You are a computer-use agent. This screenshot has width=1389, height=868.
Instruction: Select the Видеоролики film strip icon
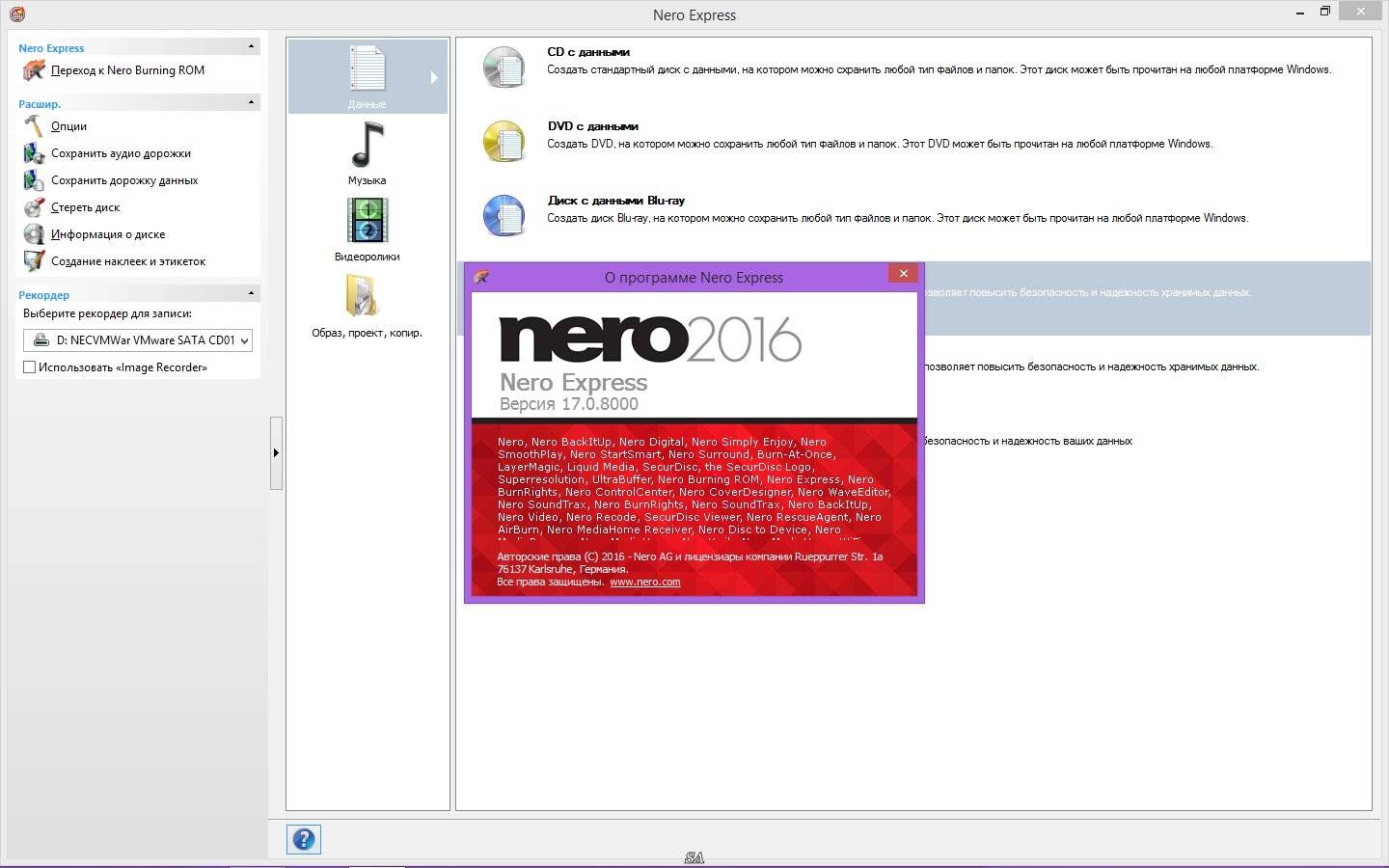click(367, 221)
